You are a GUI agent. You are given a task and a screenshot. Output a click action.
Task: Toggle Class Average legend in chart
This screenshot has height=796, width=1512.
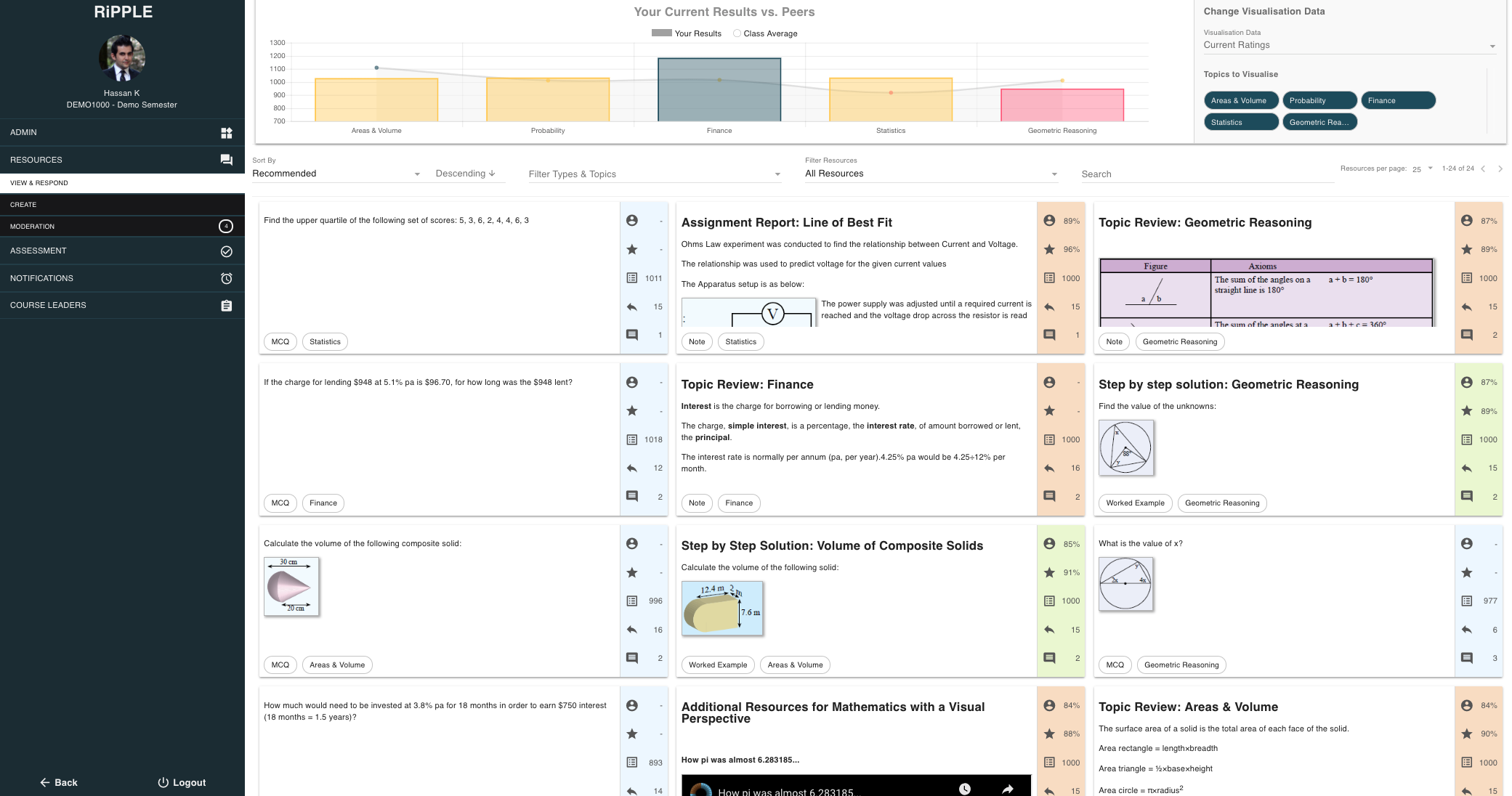[765, 33]
